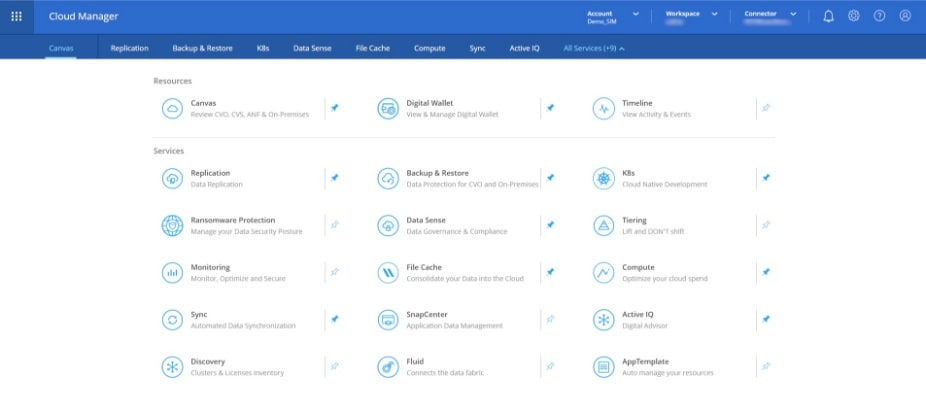This screenshot has height=395, width=926.
Task: Unpin Active IQ using its pin
Action: pos(766,319)
